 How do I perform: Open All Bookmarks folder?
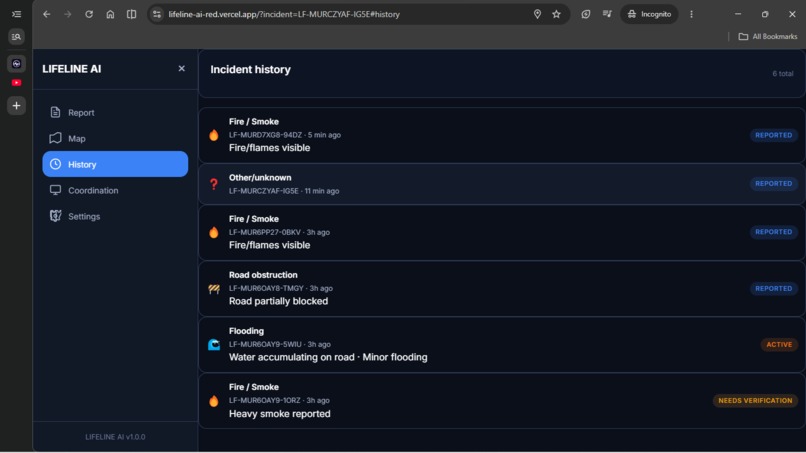(x=768, y=37)
